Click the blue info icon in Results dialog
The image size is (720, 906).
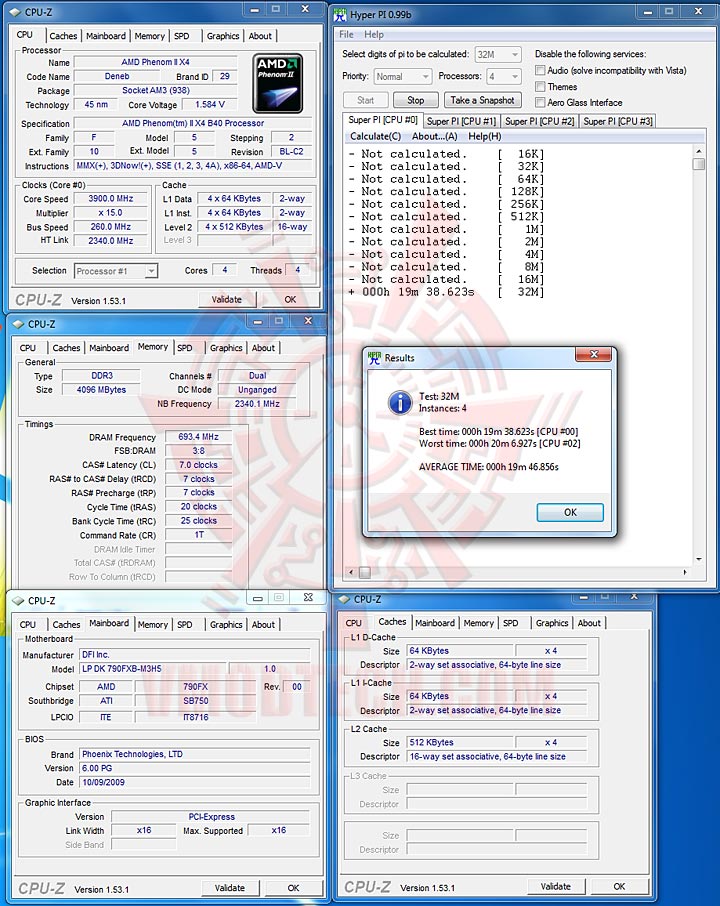point(400,402)
